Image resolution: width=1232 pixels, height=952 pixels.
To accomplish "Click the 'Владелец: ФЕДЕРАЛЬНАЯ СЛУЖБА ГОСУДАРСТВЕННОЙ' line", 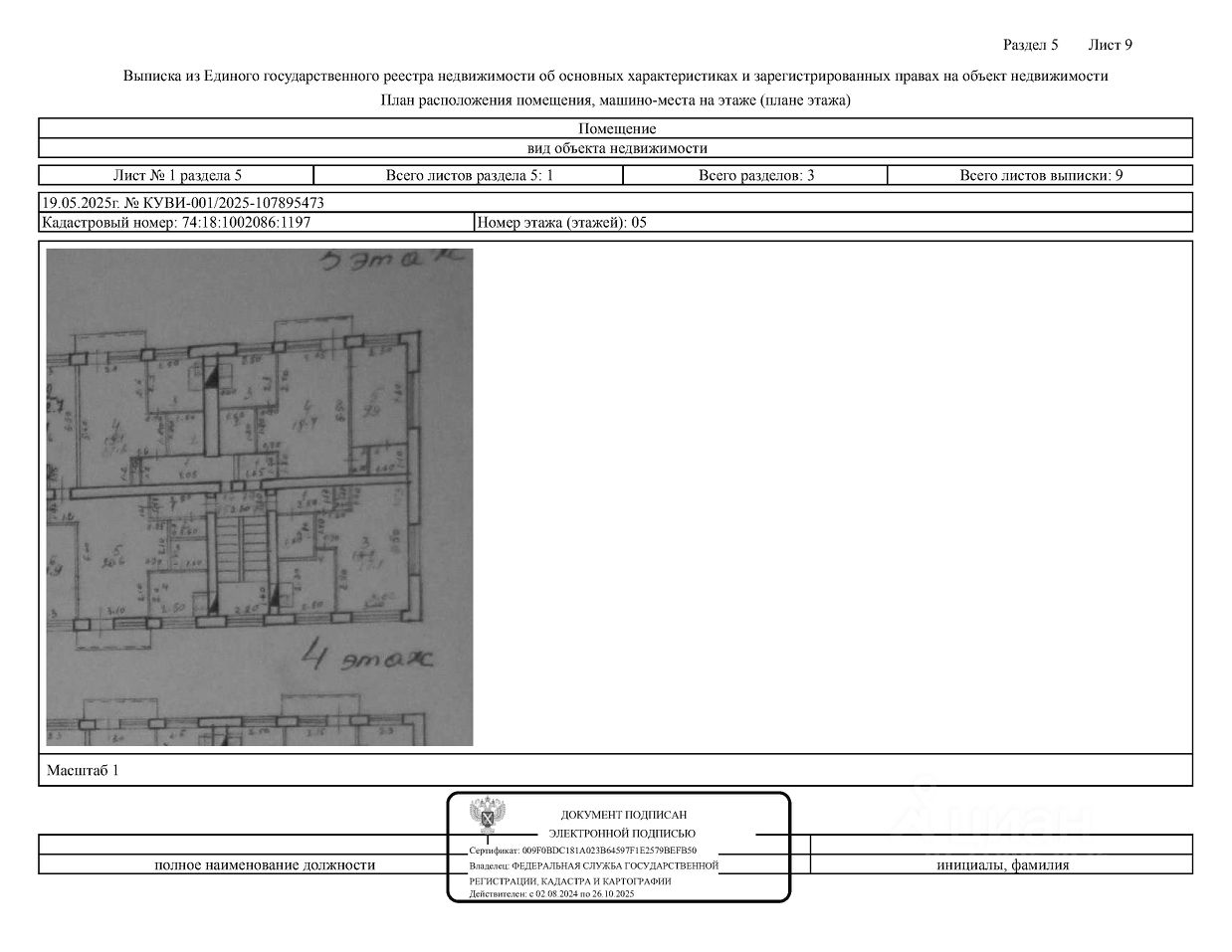I will pyautogui.click(x=594, y=865).
